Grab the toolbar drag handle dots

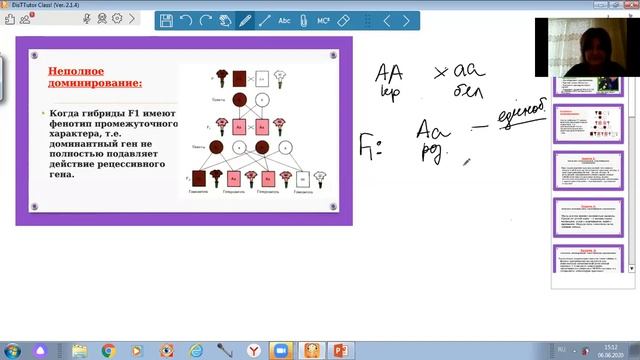click(x=368, y=21)
